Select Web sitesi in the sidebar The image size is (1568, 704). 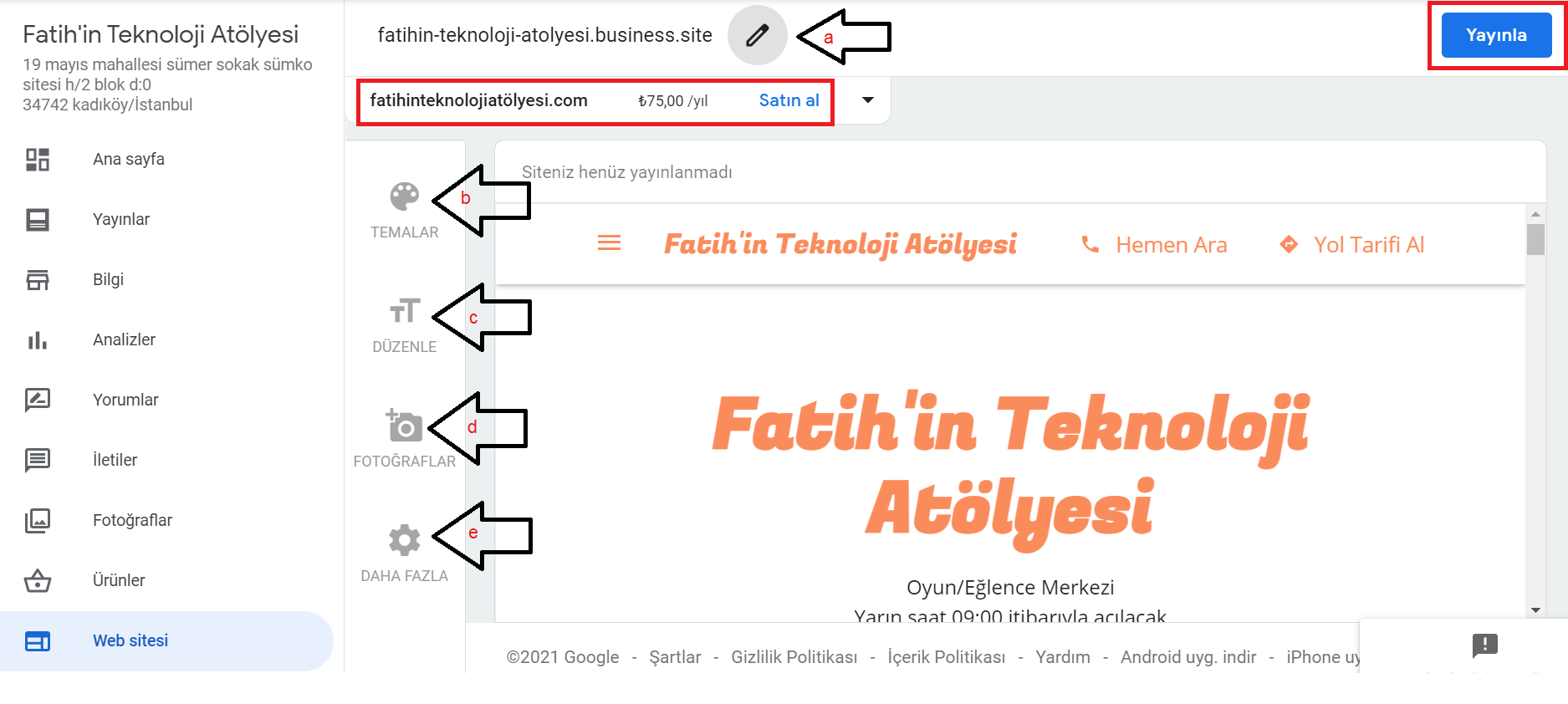(130, 640)
